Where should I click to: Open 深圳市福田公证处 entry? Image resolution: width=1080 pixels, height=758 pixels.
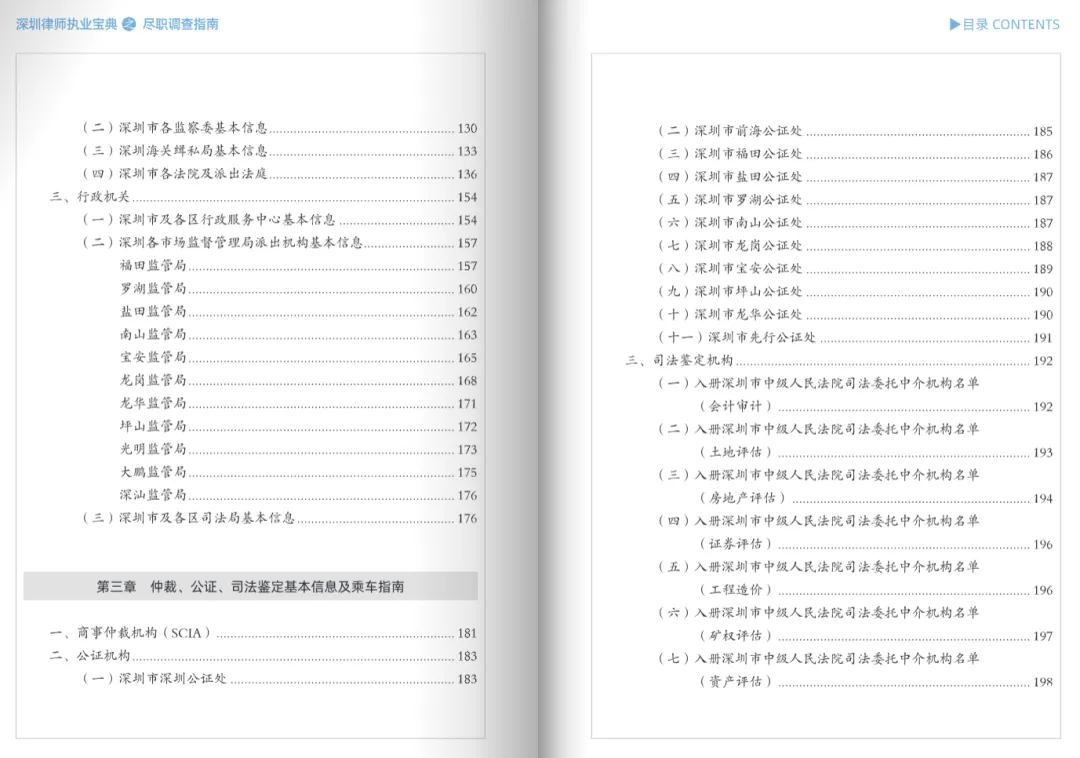pyautogui.click(x=855, y=154)
